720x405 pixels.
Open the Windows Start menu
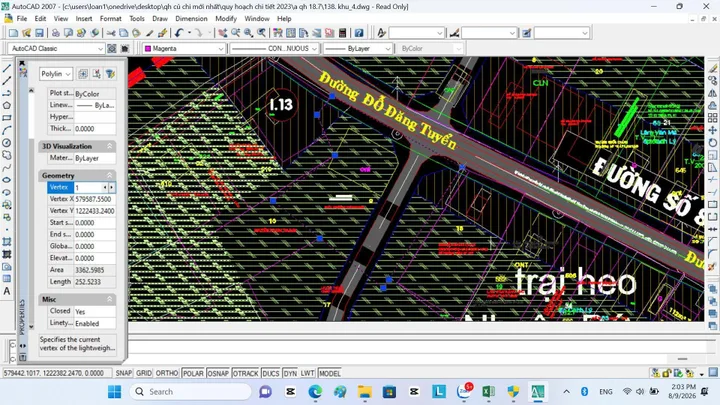114,392
